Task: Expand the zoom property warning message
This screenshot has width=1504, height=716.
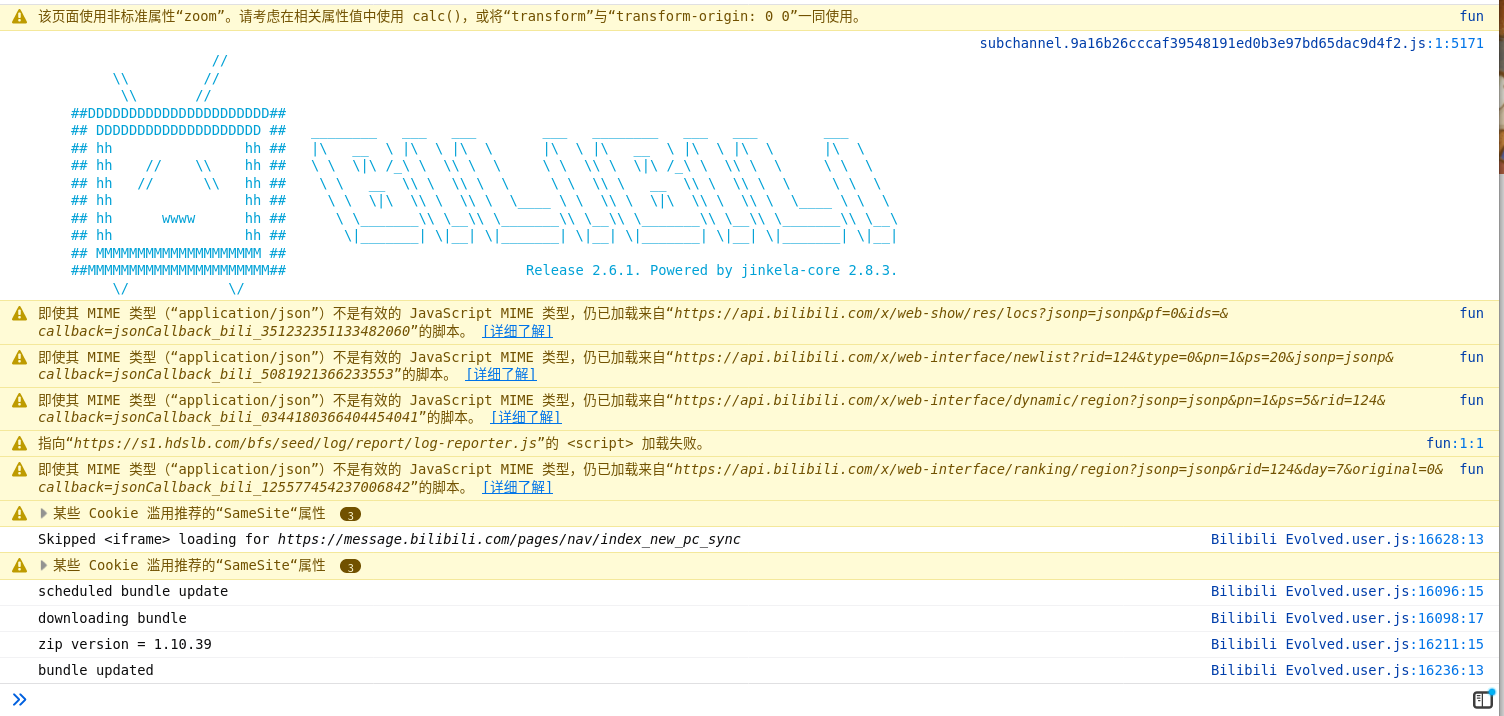Action: coord(400,16)
